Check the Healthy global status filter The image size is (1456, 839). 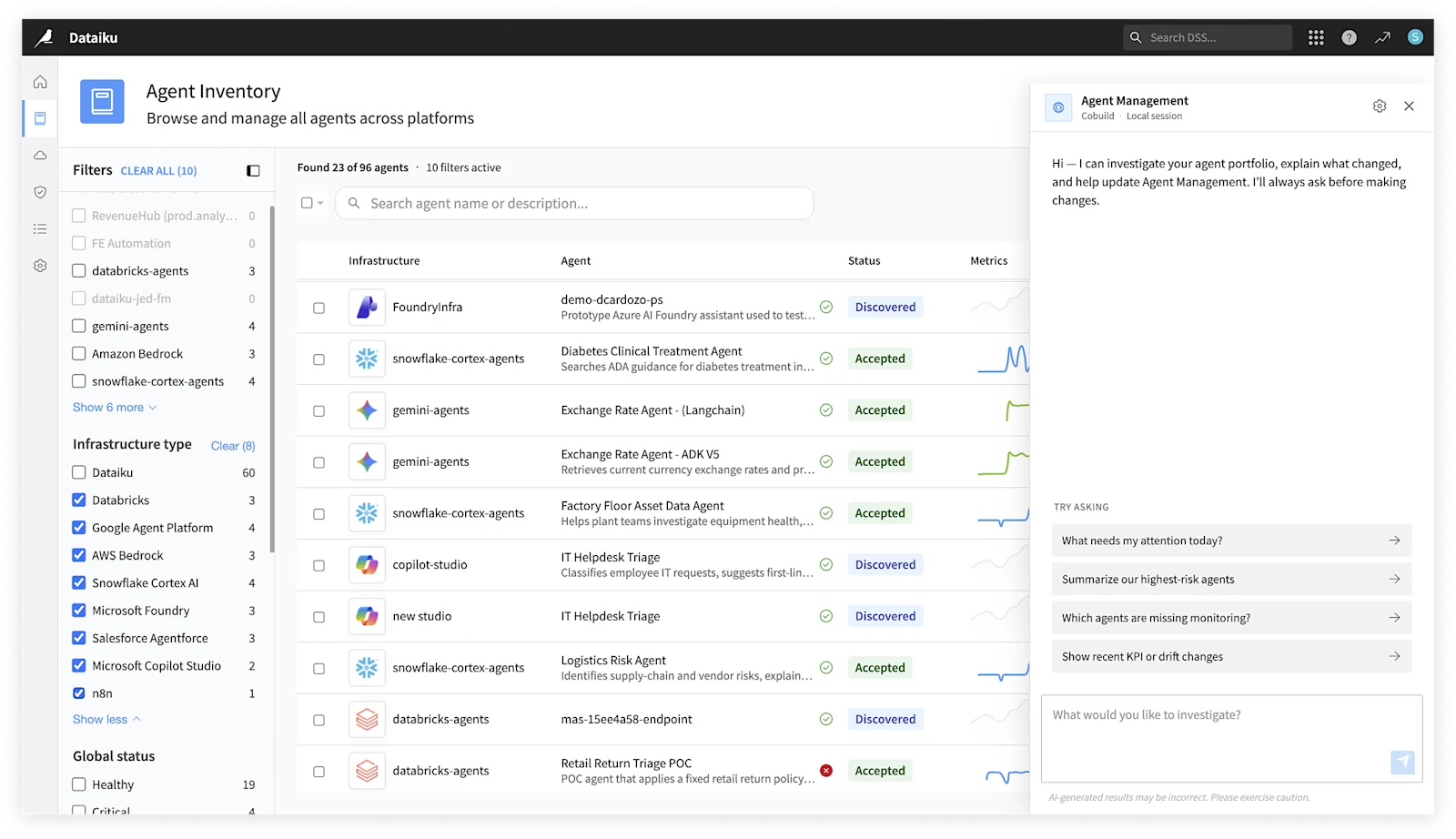(79, 784)
